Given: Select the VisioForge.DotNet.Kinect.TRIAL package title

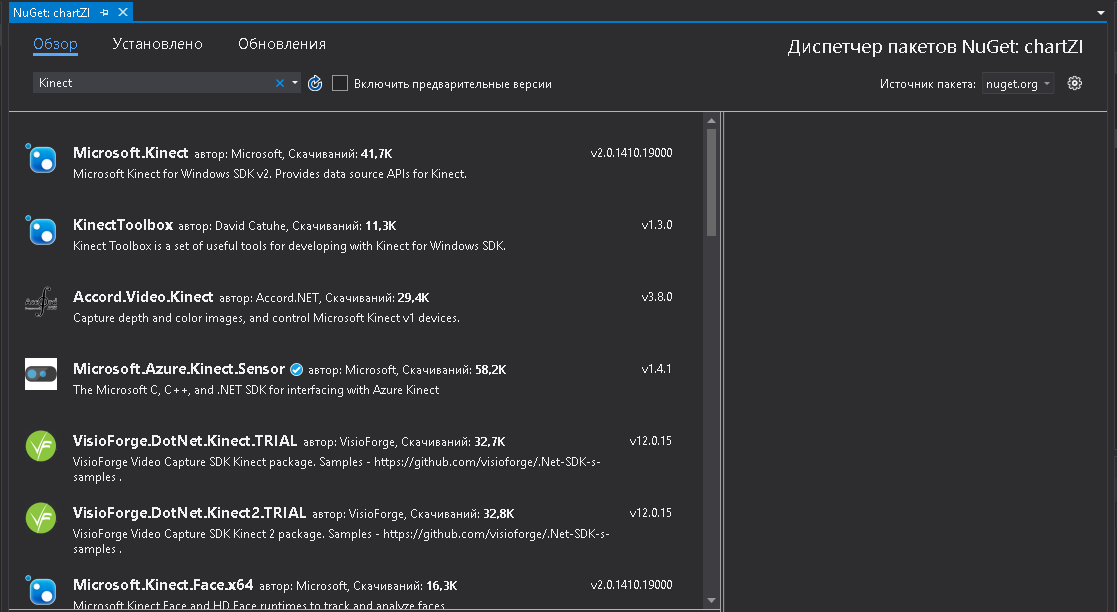Looking at the screenshot, I should 185,440.
